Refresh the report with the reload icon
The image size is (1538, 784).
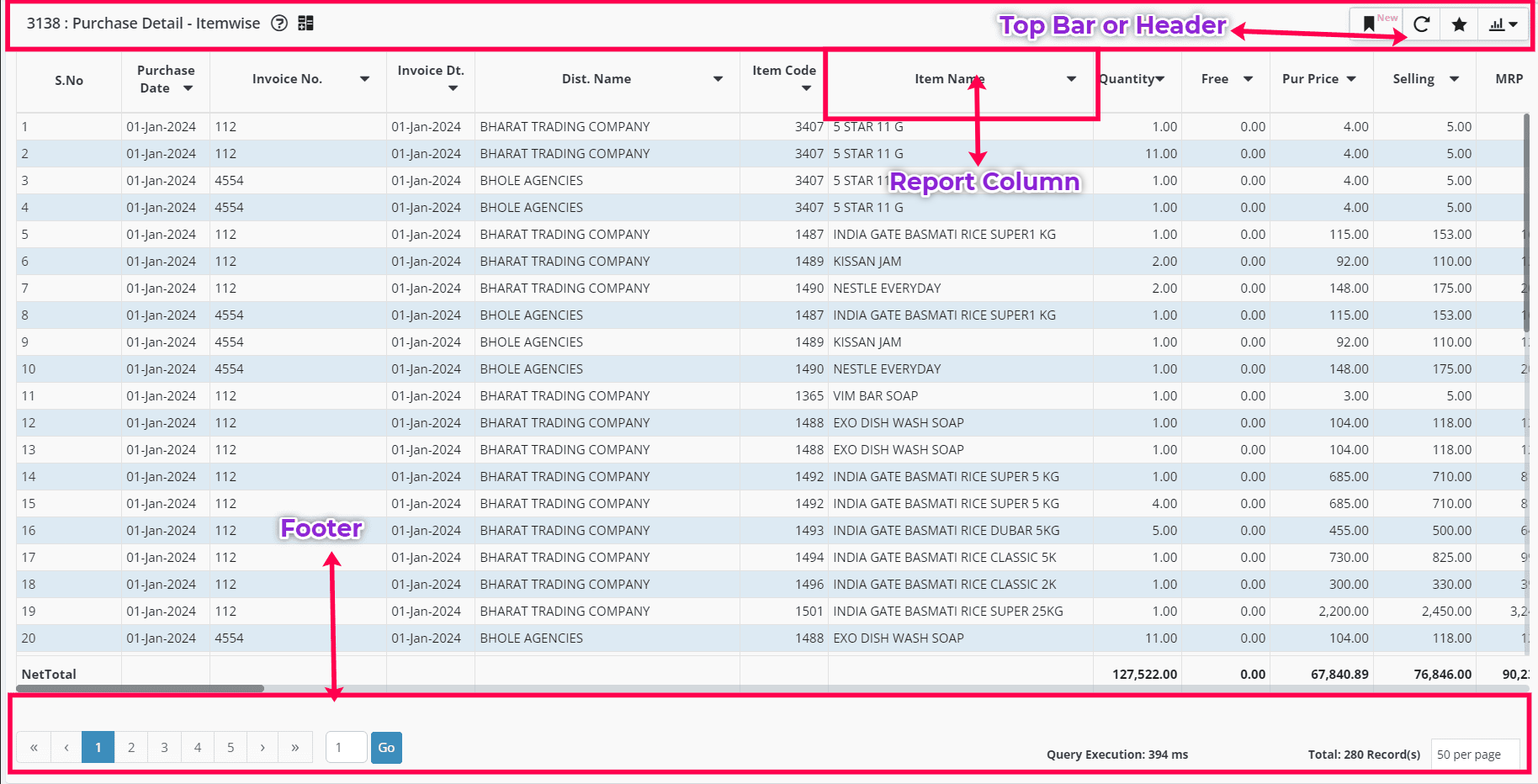pos(1422,24)
